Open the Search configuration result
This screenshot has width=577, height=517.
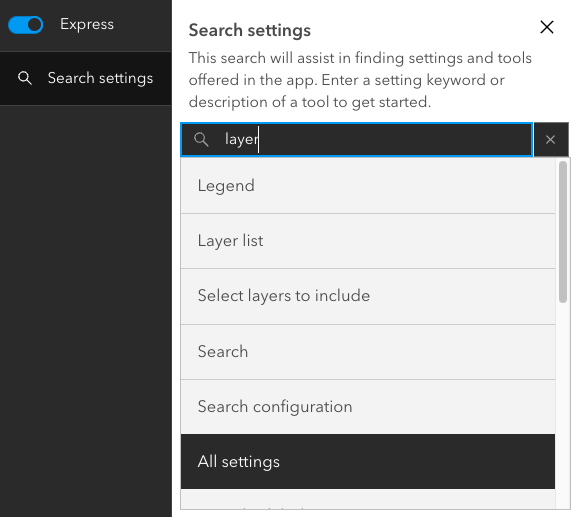tap(368, 407)
